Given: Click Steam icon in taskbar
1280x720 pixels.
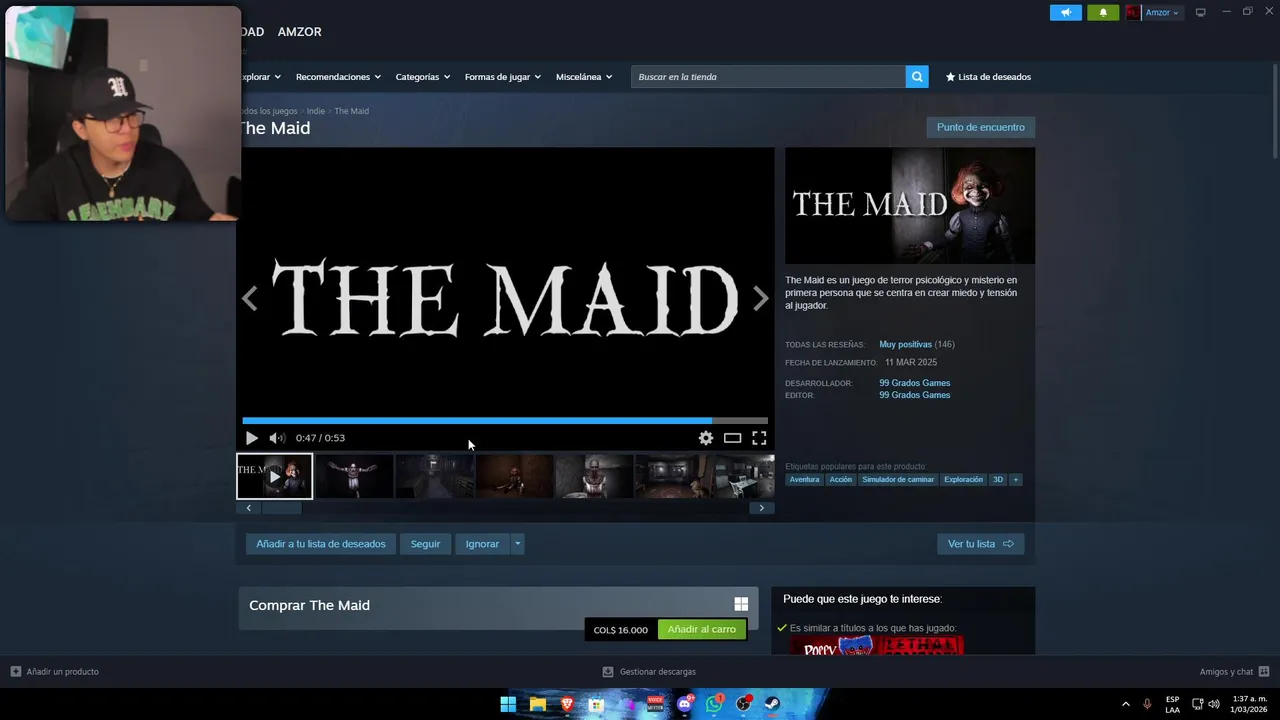Looking at the screenshot, I should (x=773, y=704).
